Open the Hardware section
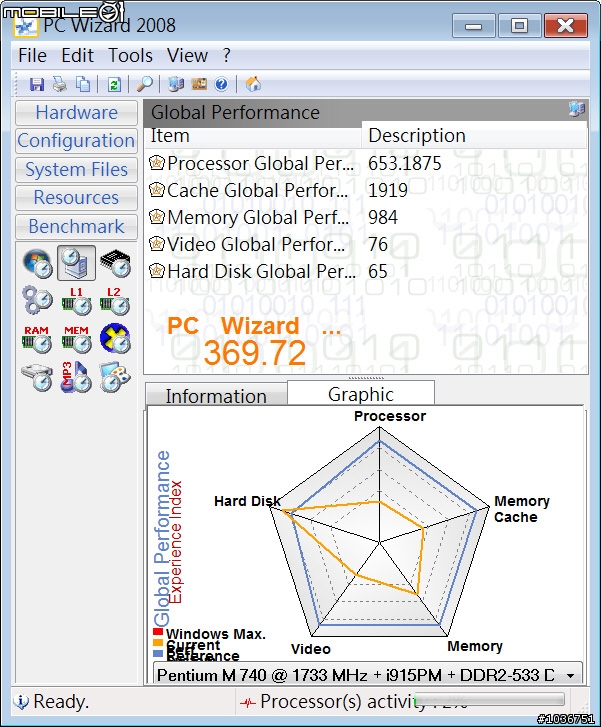The width and height of the screenshot is (601, 727). (77, 113)
